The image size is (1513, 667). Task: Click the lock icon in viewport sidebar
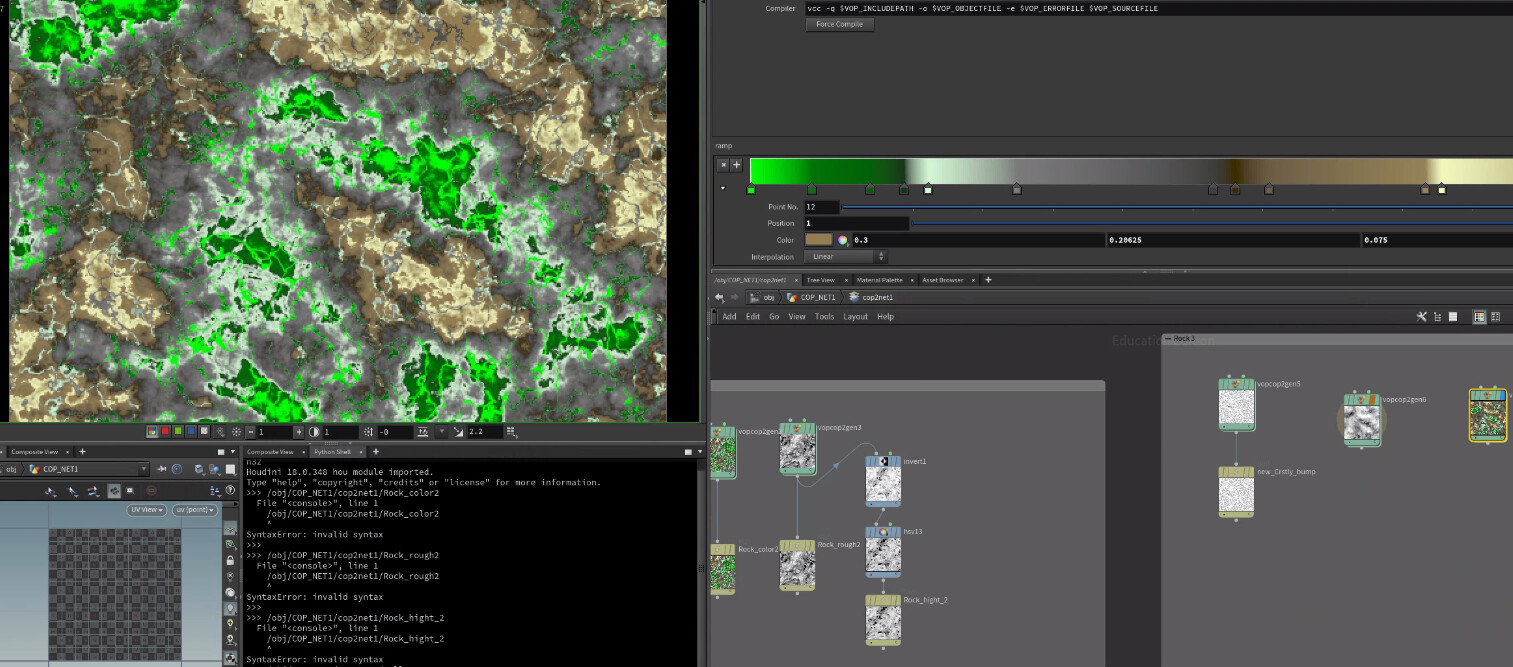(231, 561)
